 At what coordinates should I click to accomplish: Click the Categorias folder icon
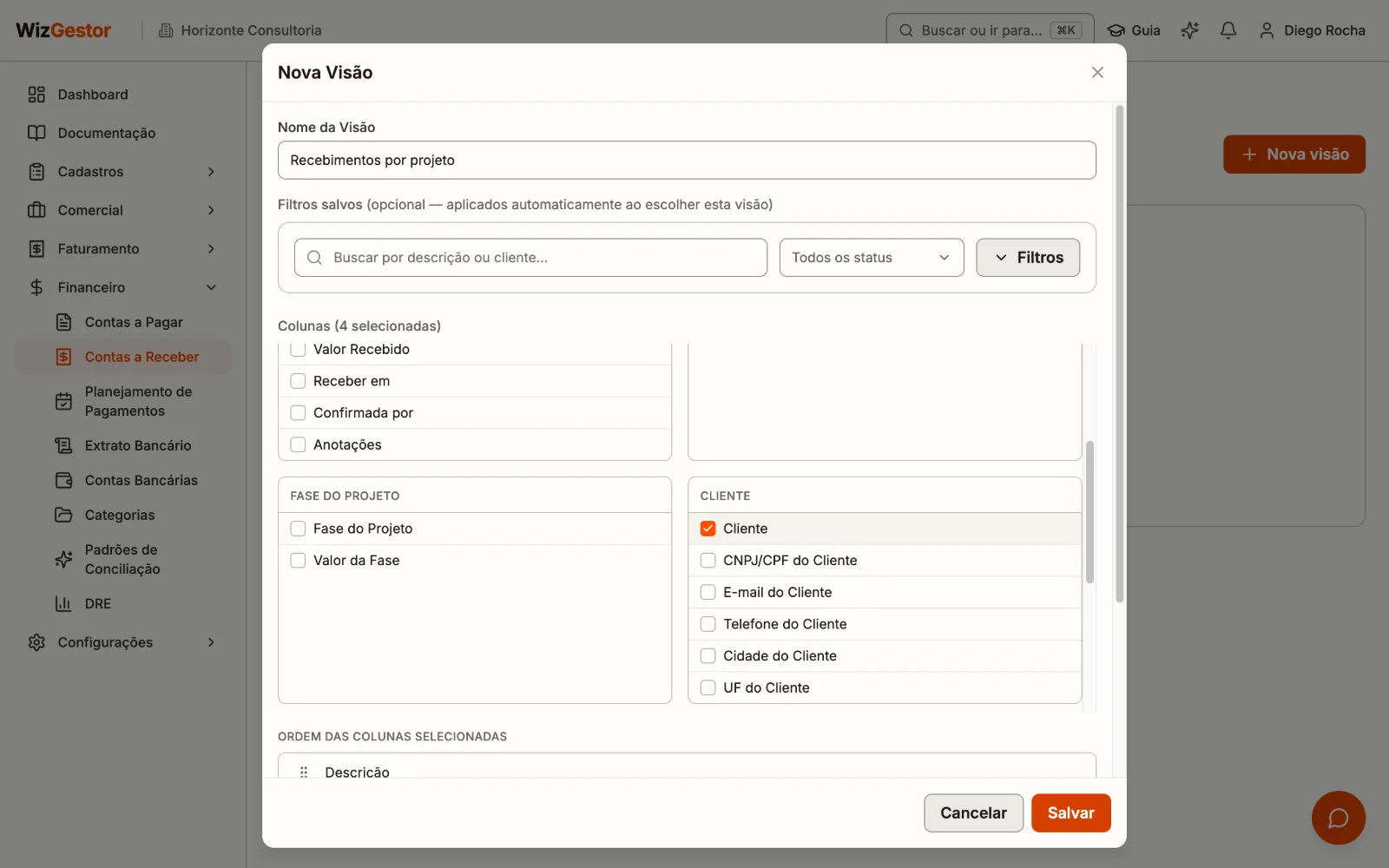click(x=63, y=515)
